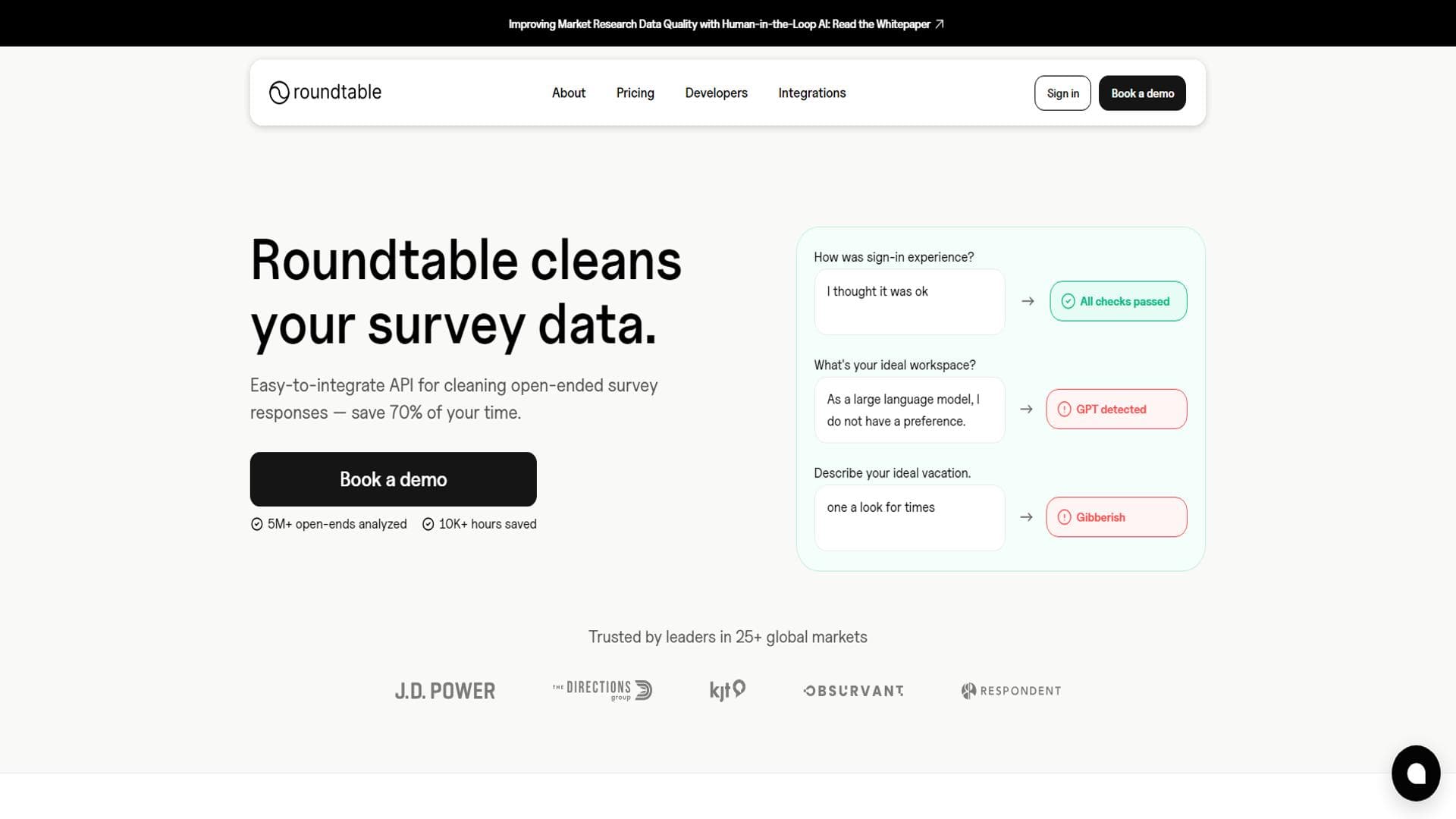Open the About menu item

coord(569,93)
